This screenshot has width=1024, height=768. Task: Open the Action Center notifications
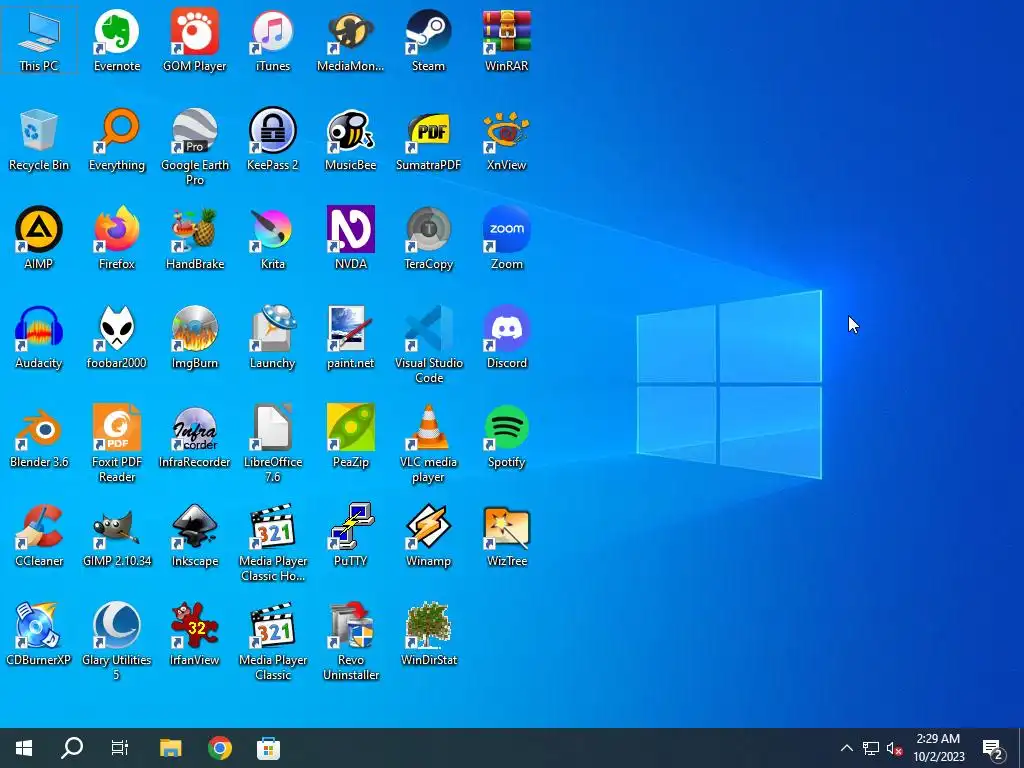pyautogui.click(x=993, y=748)
